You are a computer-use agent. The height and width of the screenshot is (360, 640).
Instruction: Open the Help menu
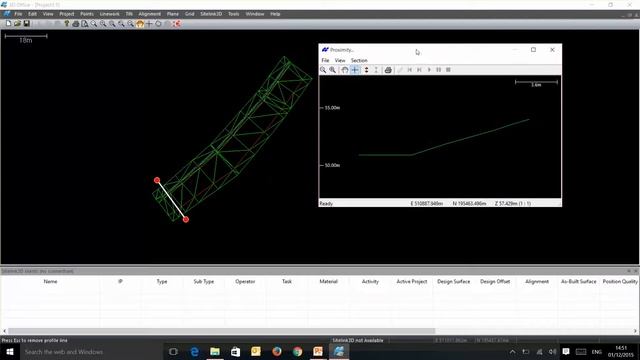[275, 14]
